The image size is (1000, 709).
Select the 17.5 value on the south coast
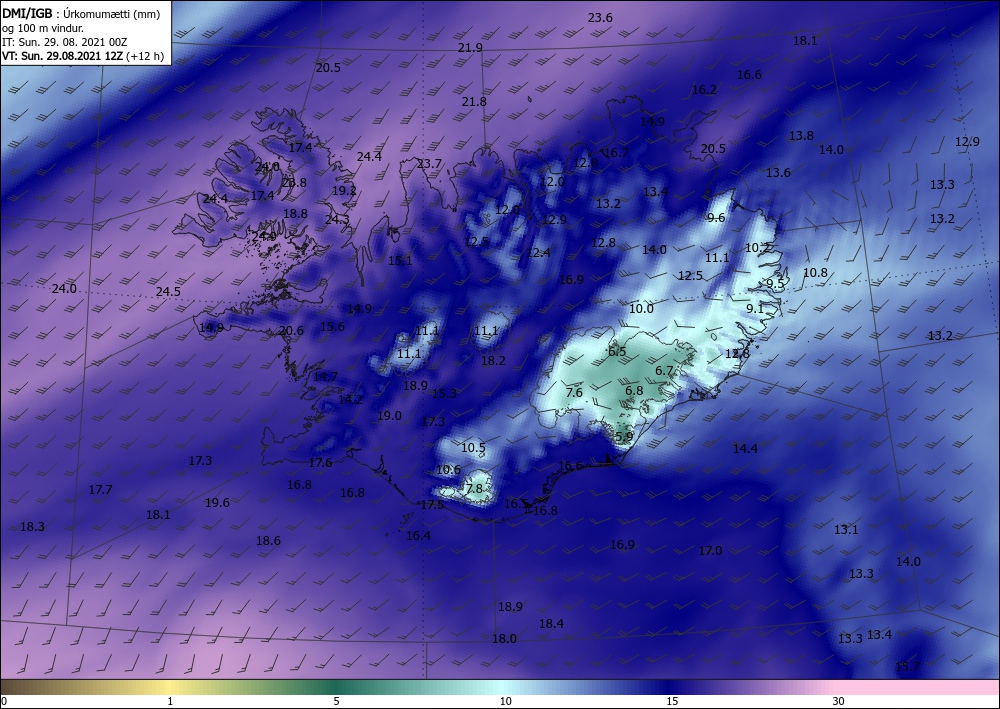pyautogui.click(x=432, y=505)
